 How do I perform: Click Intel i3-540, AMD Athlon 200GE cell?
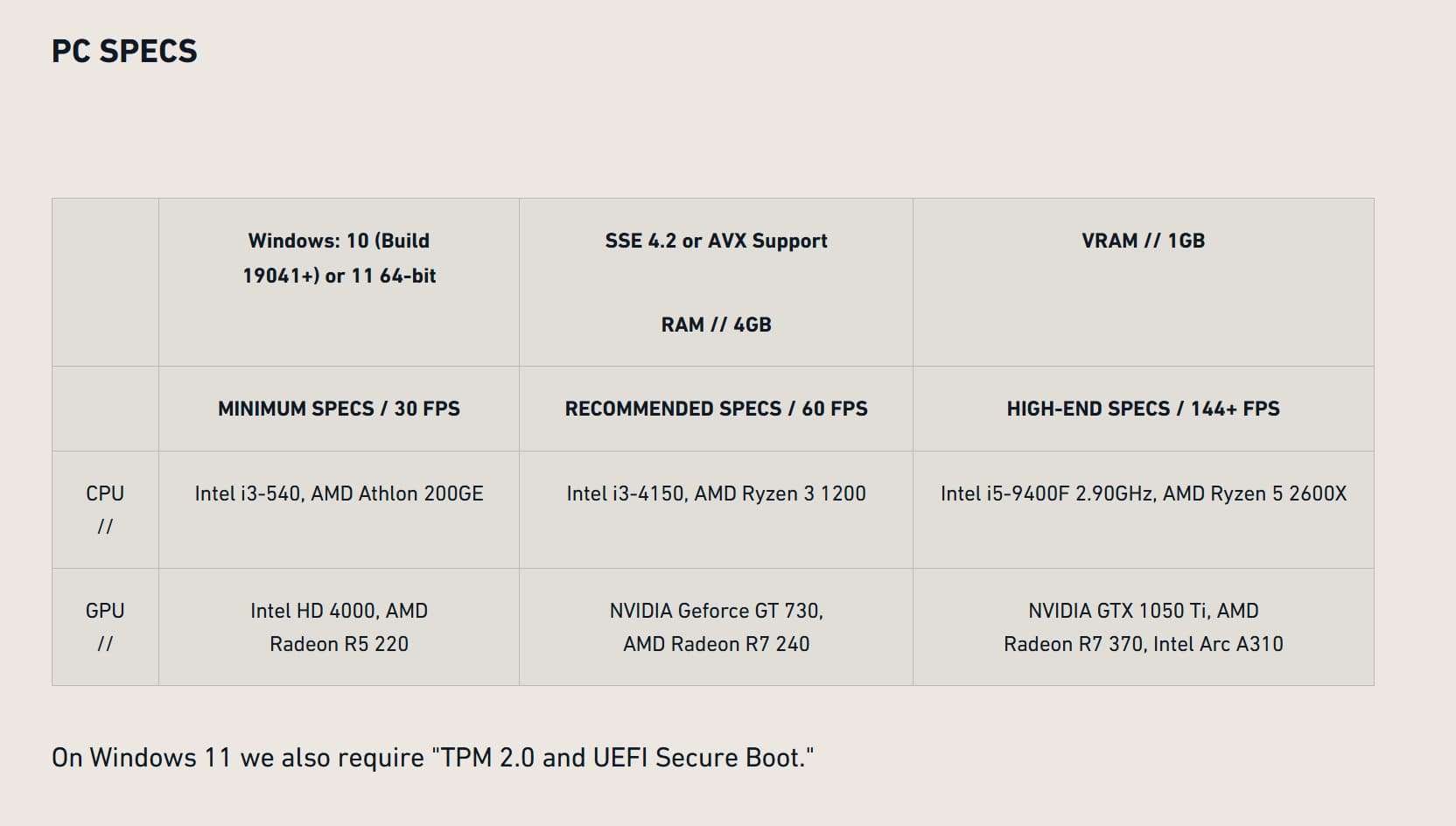pyautogui.click(x=339, y=493)
